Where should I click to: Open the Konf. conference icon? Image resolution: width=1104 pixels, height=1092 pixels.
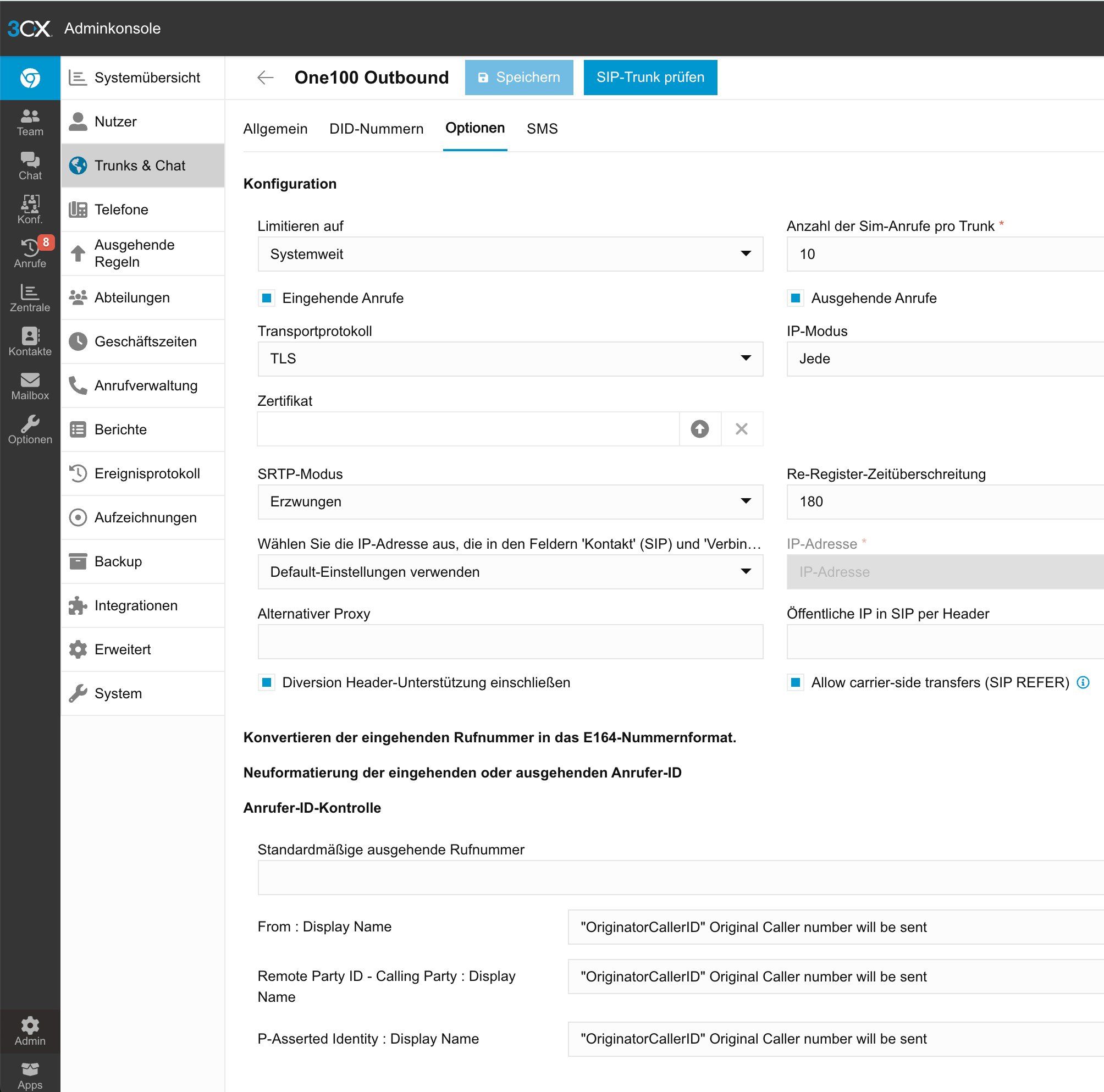tap(30, 210)
